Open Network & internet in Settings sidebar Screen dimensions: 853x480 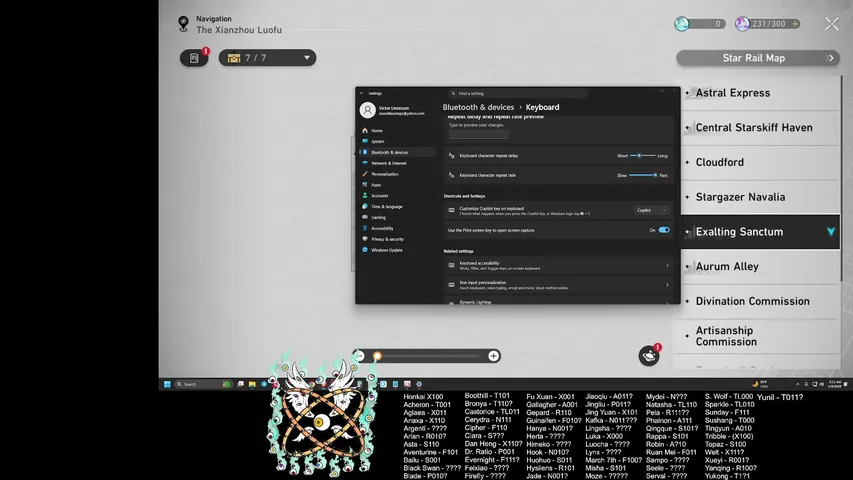coord(397,163)
